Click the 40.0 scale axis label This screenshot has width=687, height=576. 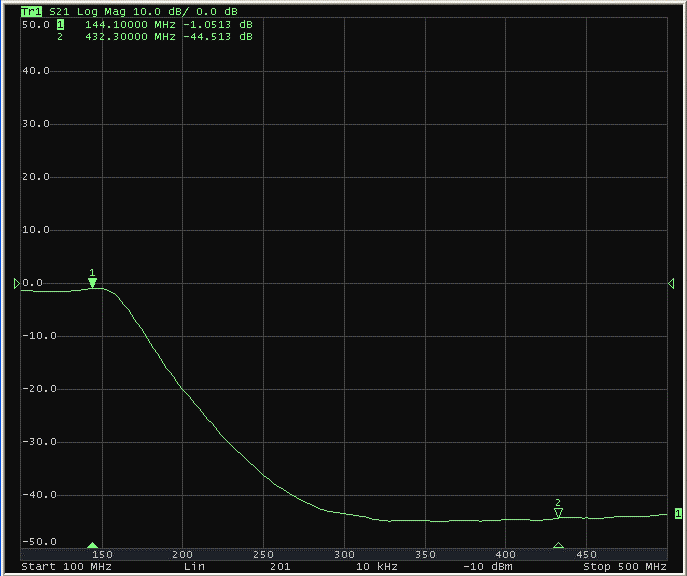point(36,71)
